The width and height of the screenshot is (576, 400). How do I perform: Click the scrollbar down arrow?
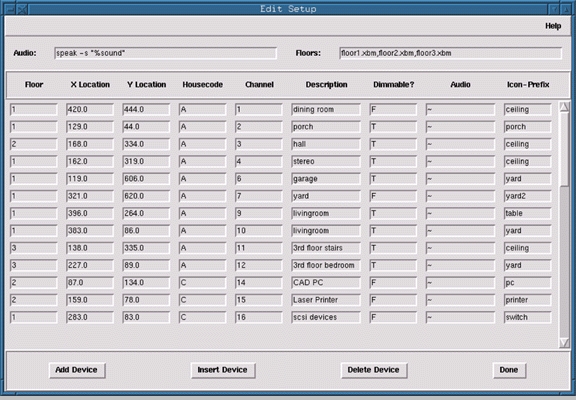click(x=564, y=343)
